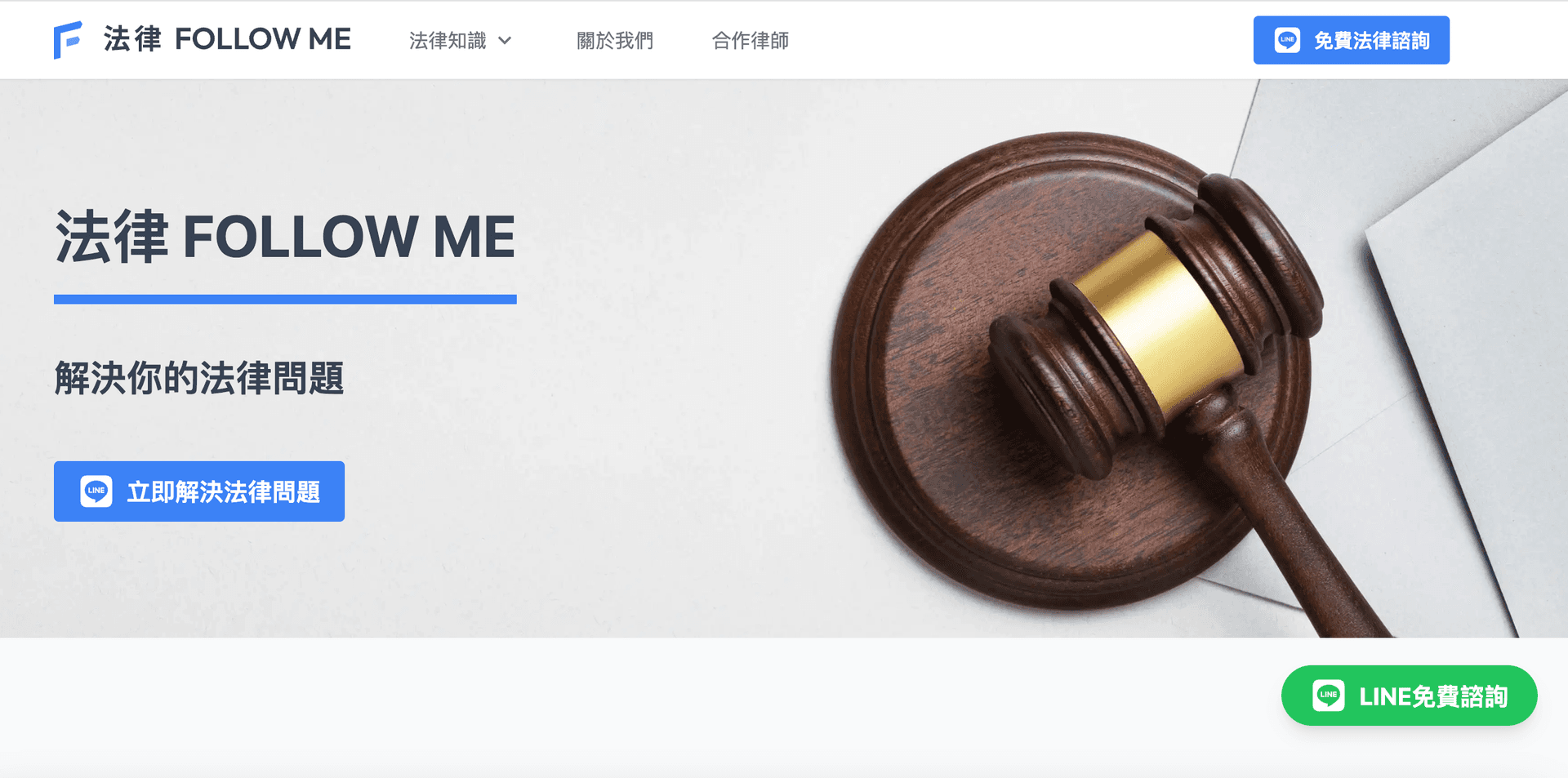Click the round wooden sound block base
The height and width of the screenshot is (778, 1568).
tap(939, 457)
